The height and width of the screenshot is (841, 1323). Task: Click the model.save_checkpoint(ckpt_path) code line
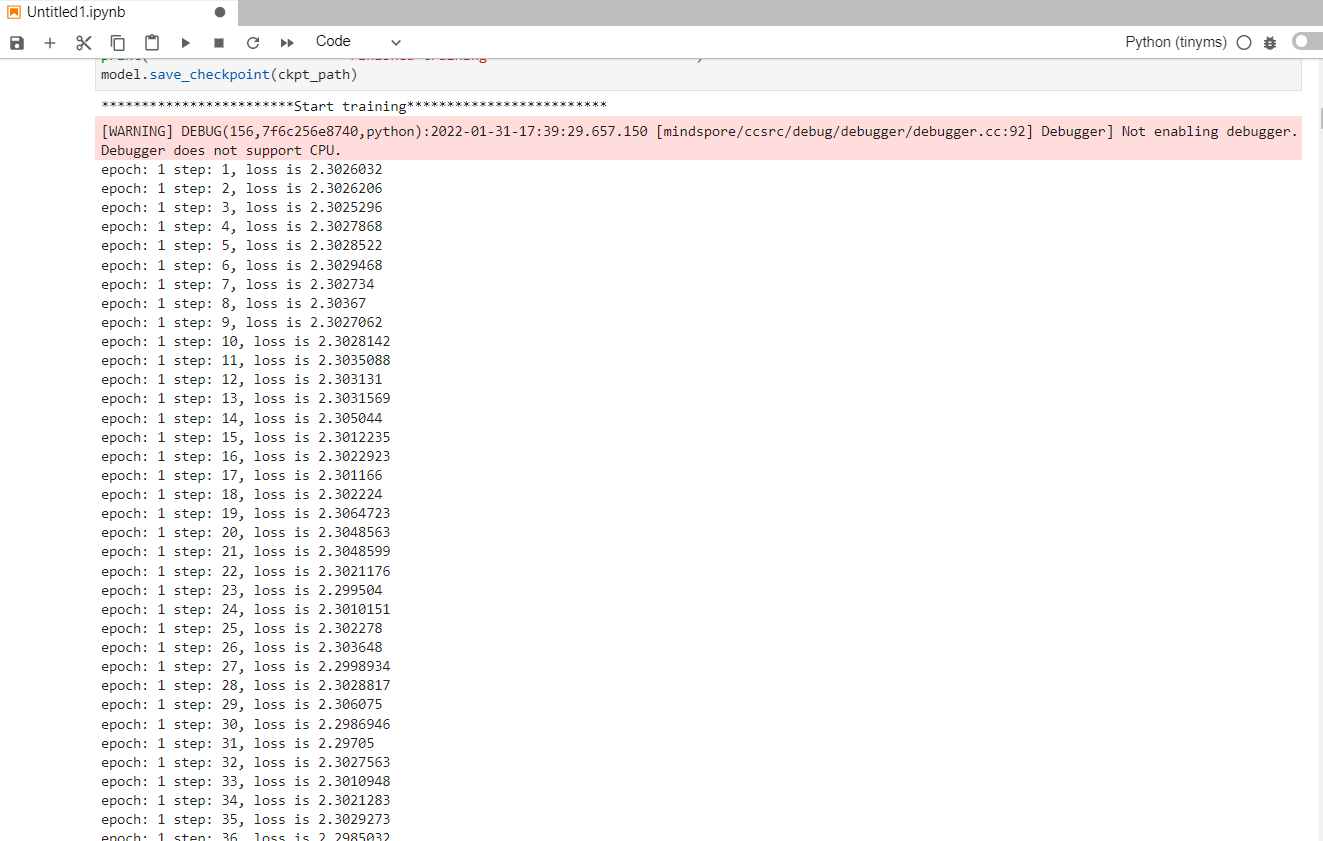pos(229,74)
